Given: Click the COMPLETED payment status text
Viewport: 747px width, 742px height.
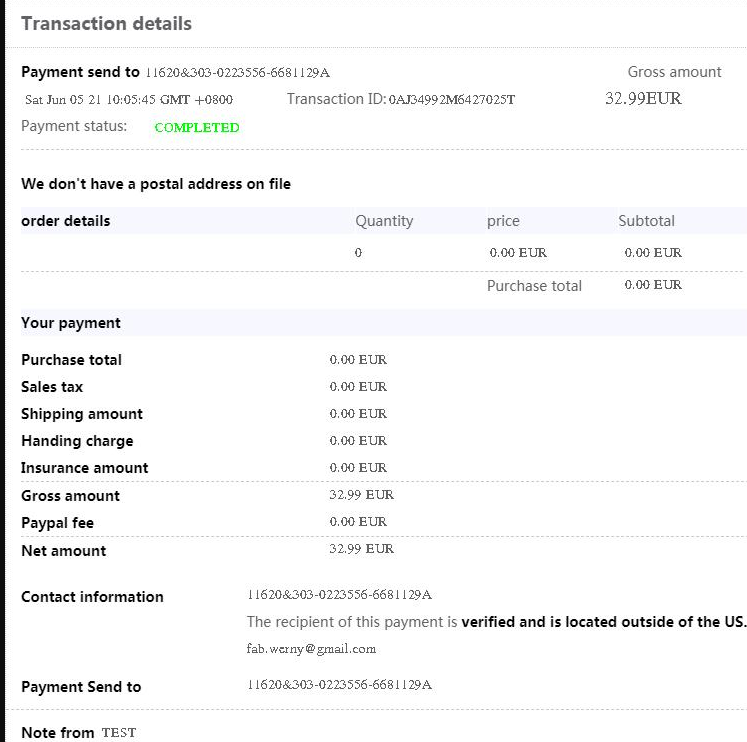Looking at the screenshot, I should coord(197,128).
